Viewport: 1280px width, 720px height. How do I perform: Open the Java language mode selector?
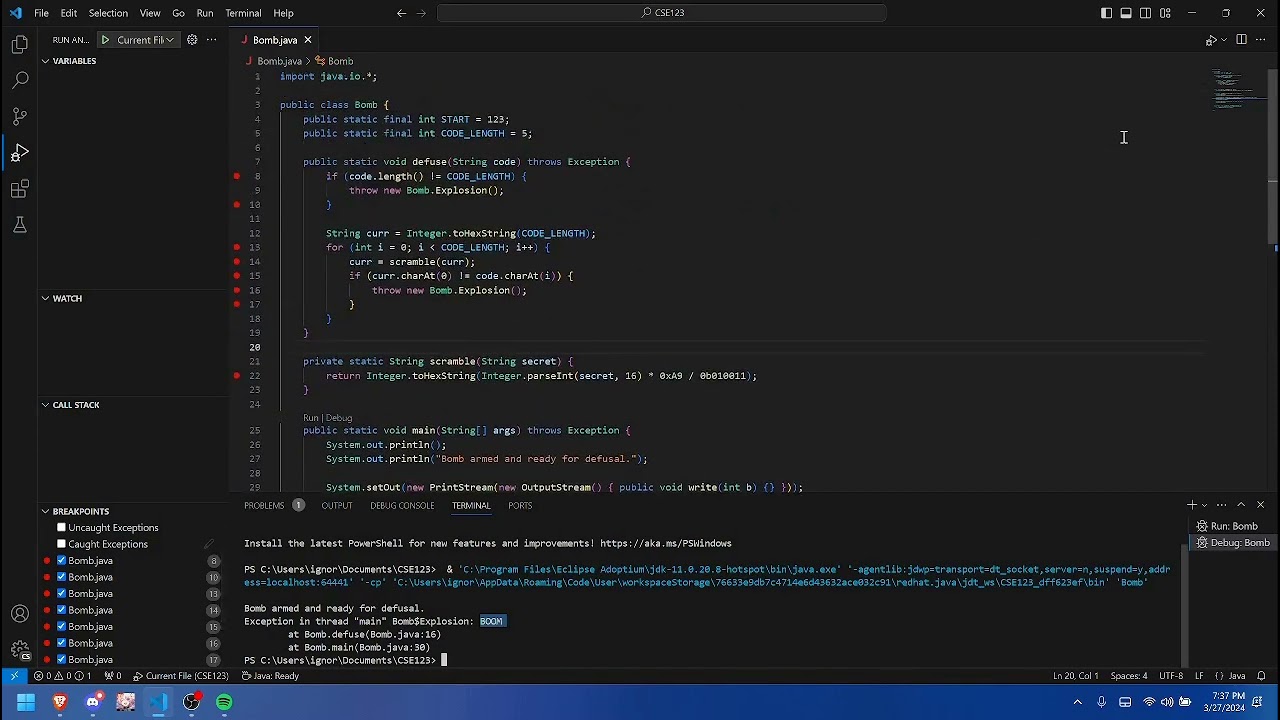pos(1237,676)
